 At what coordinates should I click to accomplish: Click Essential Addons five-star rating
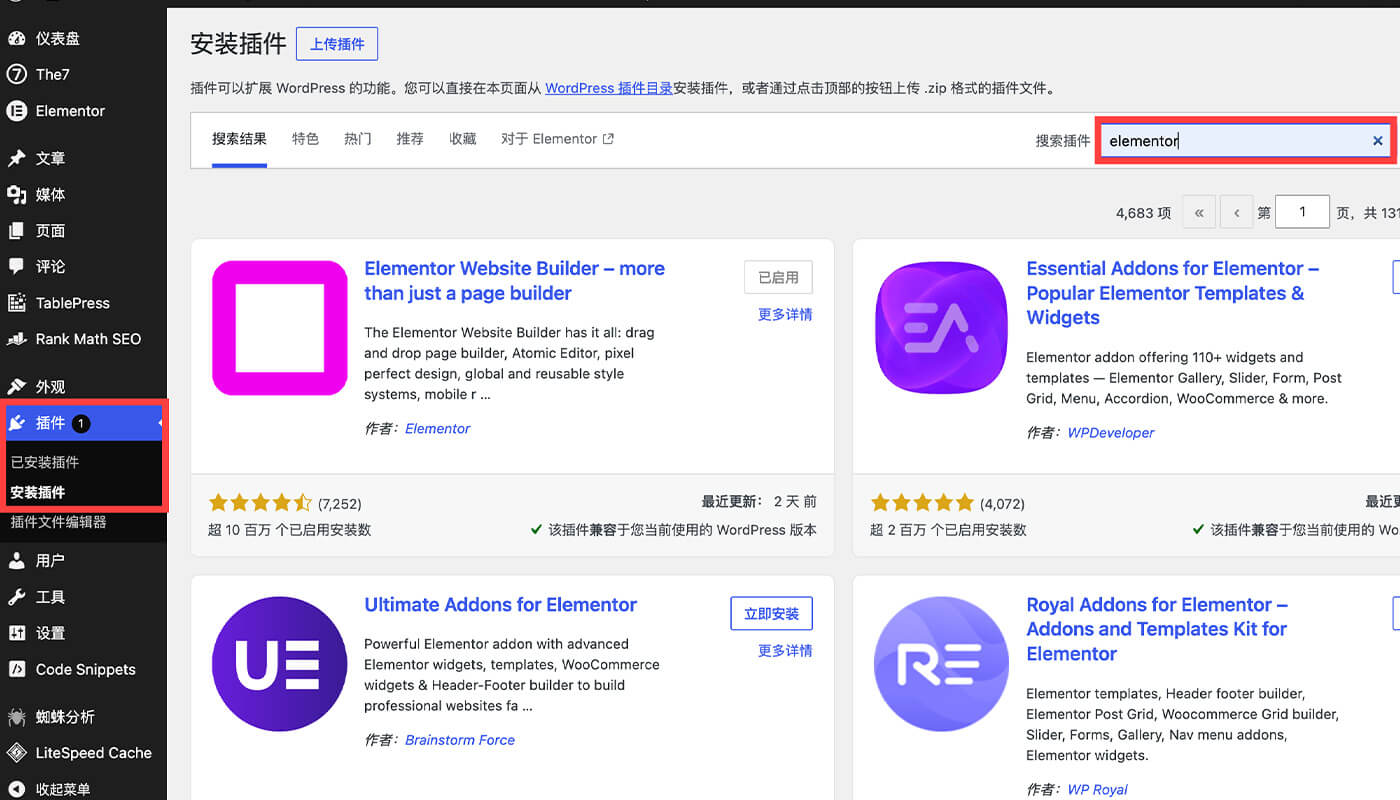[x=922, y=503]
